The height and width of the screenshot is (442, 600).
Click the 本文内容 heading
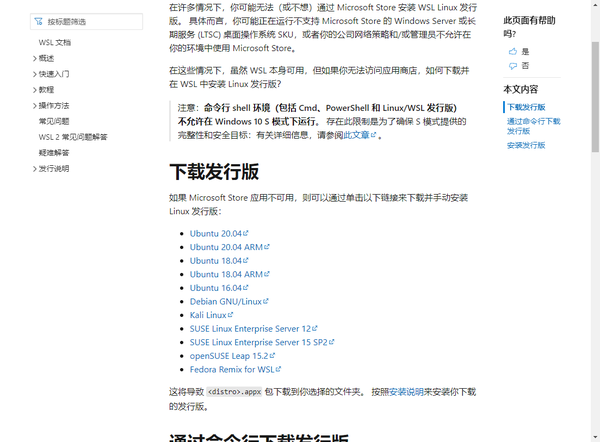(x=520, y=90)
